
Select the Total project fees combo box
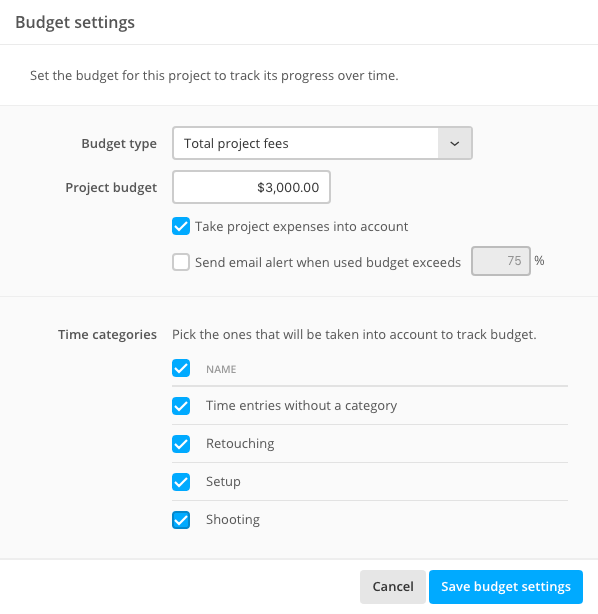pyautogui.click(x=322, y=143)
